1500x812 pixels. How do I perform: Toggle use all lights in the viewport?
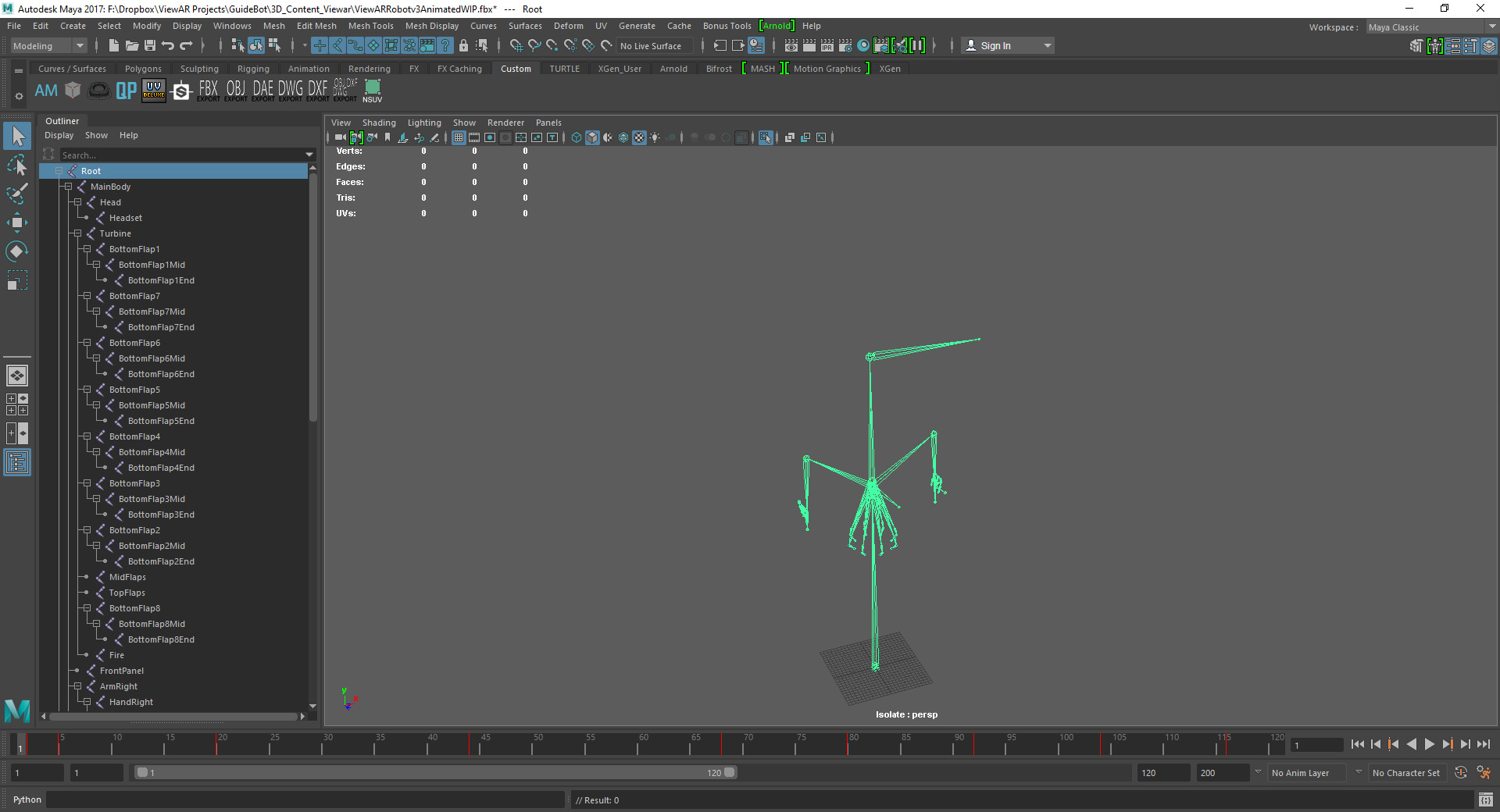coord(655,137)
